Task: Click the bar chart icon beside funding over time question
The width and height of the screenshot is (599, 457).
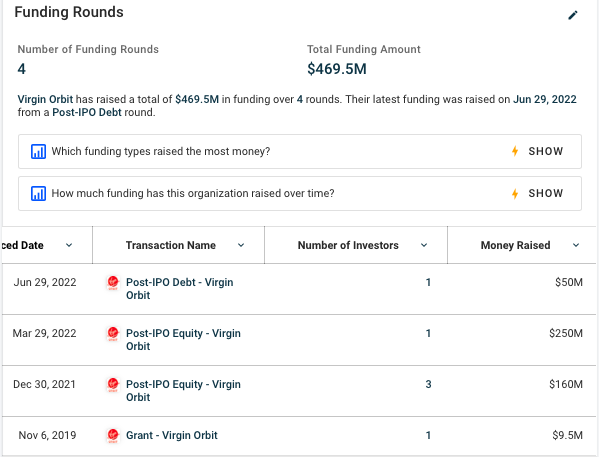Action: pyautogui.click(x=38, y=193)
